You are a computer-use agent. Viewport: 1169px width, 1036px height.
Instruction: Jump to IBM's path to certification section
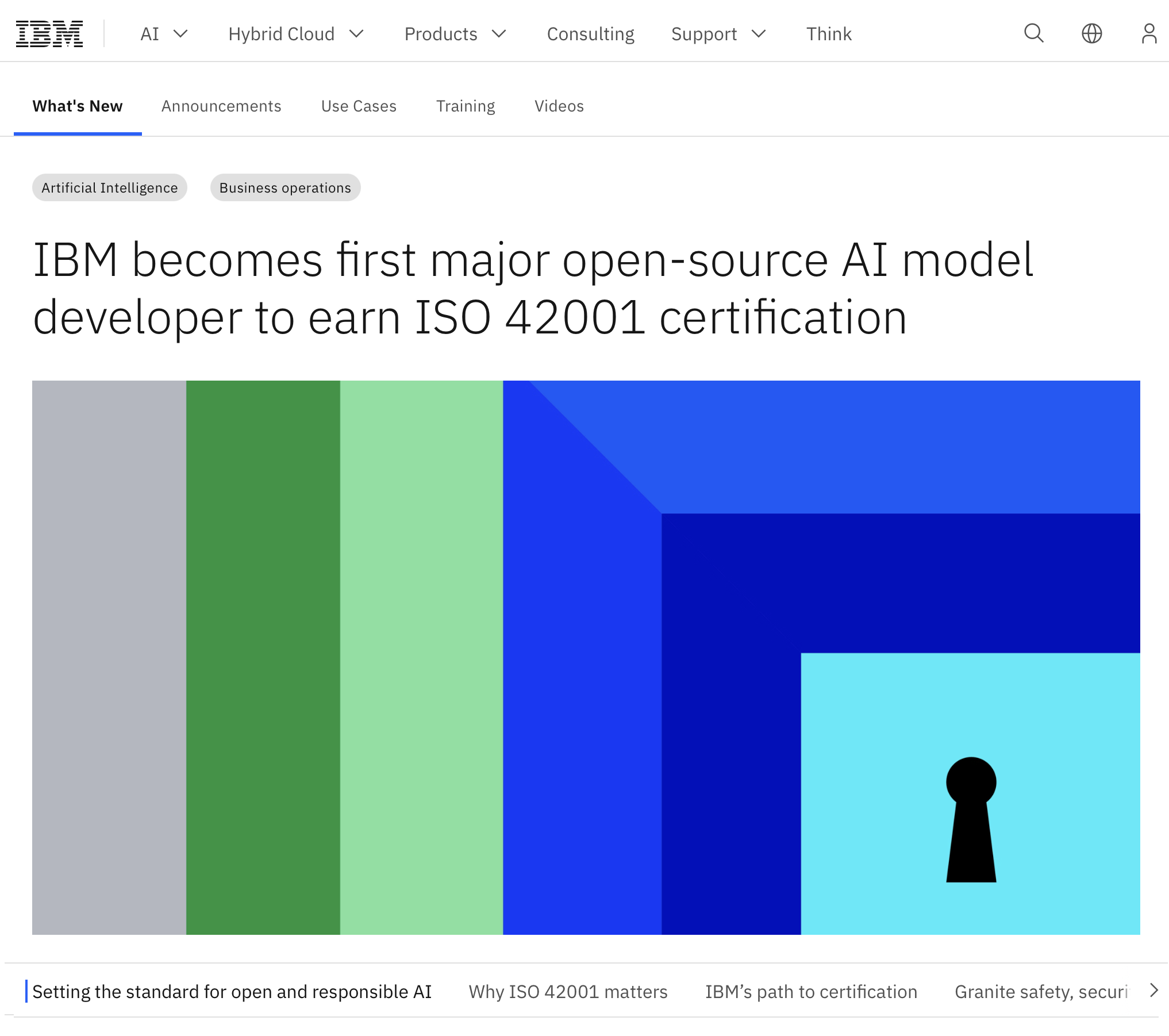811,992
